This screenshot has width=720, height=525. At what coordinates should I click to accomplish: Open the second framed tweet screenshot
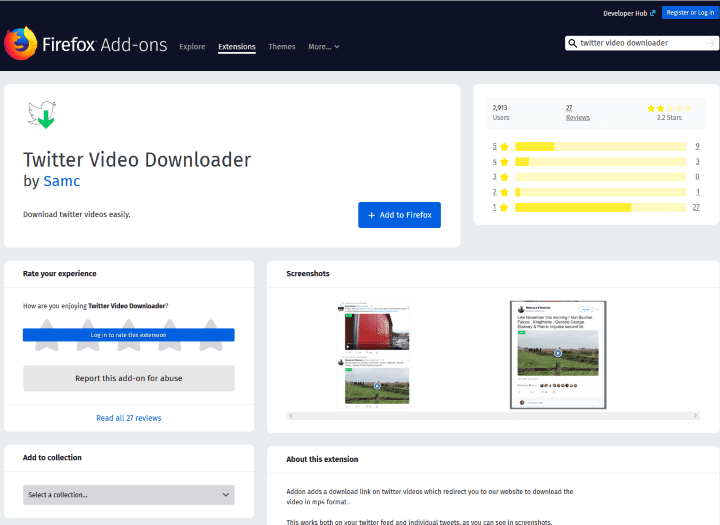pos(558,355)
